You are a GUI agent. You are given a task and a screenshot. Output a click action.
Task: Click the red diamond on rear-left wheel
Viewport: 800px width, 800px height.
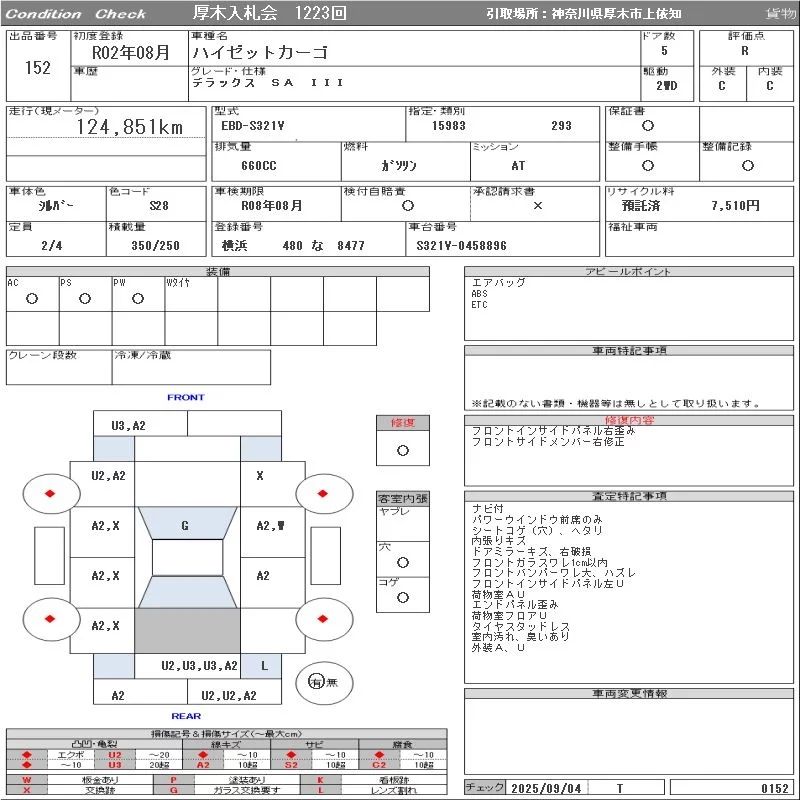(x=50, y=619)
